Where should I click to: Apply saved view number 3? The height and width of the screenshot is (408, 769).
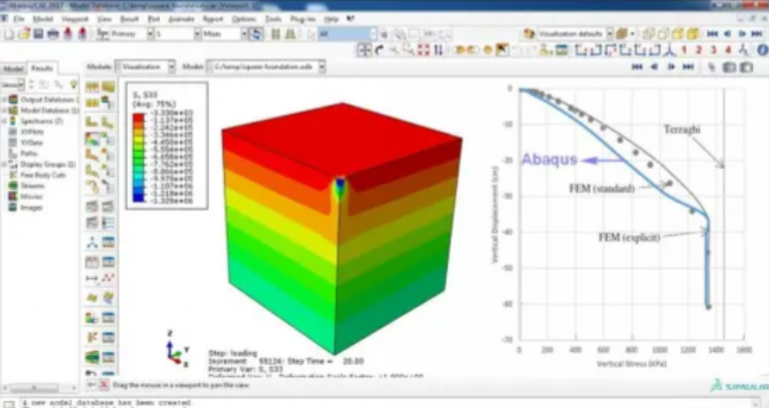coord(714,50)
